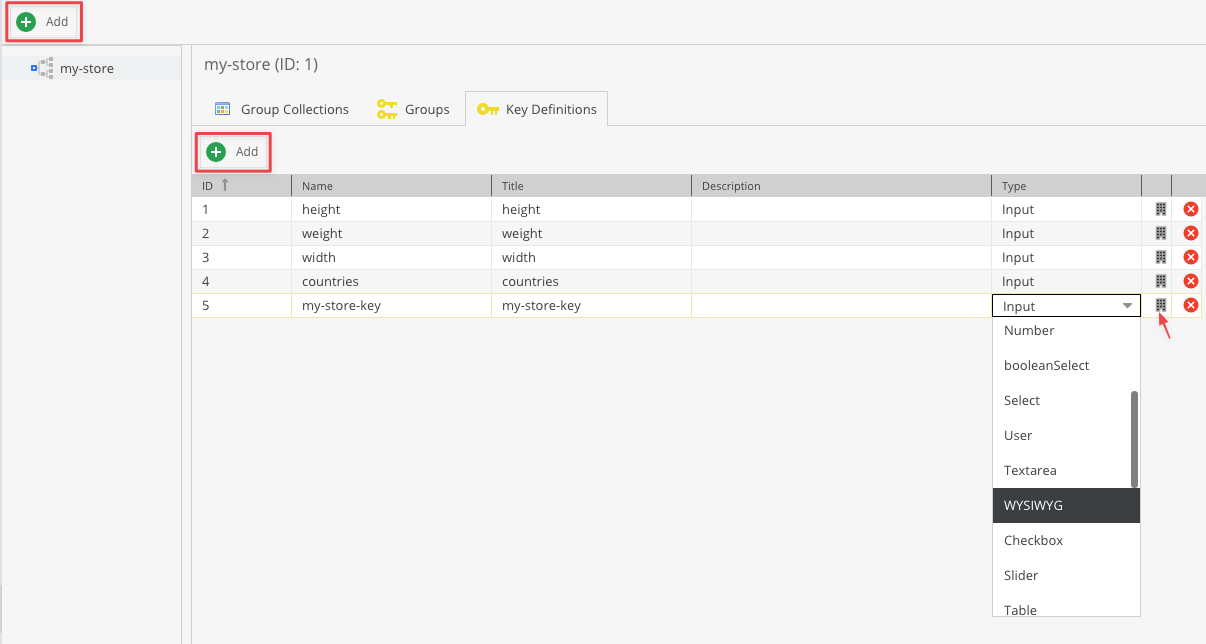Screen dimensions: 1206x644
Task: Click the my-store tree icon
Action: pyautogui.click(x=42, y=68)
